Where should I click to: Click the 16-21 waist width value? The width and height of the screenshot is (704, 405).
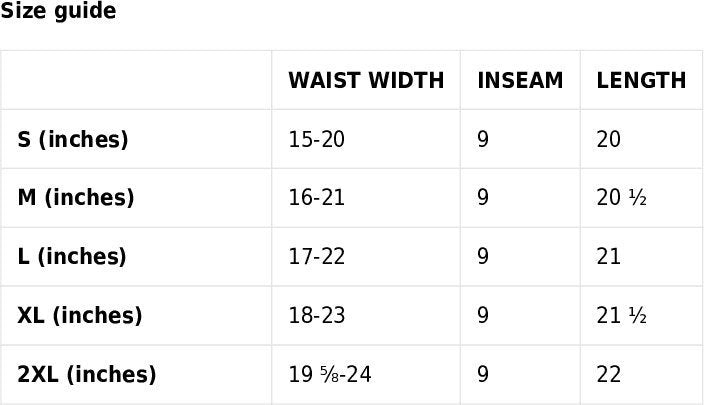(316, 198)
